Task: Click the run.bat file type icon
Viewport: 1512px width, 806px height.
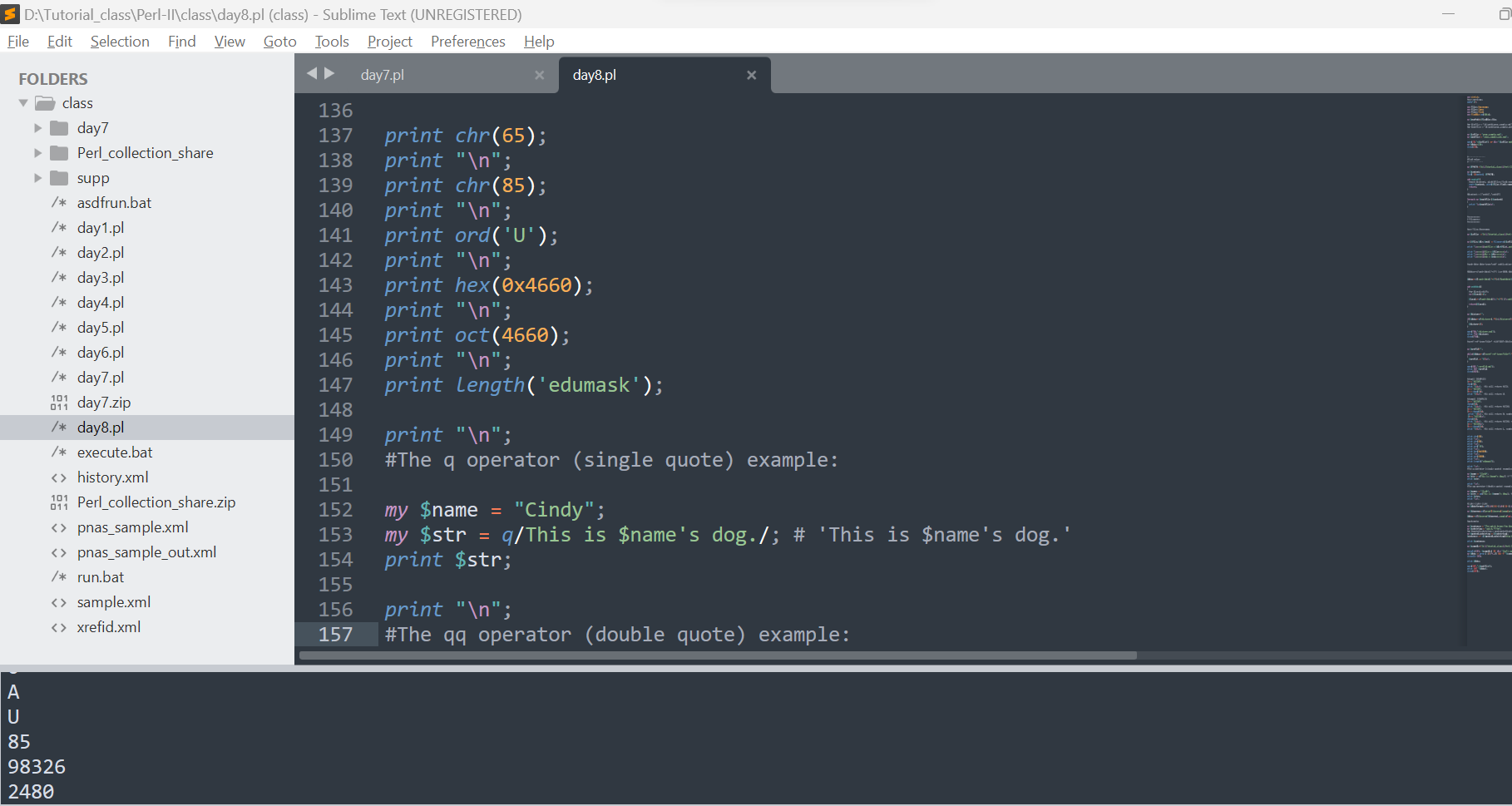Action: (x=59, y=577)
